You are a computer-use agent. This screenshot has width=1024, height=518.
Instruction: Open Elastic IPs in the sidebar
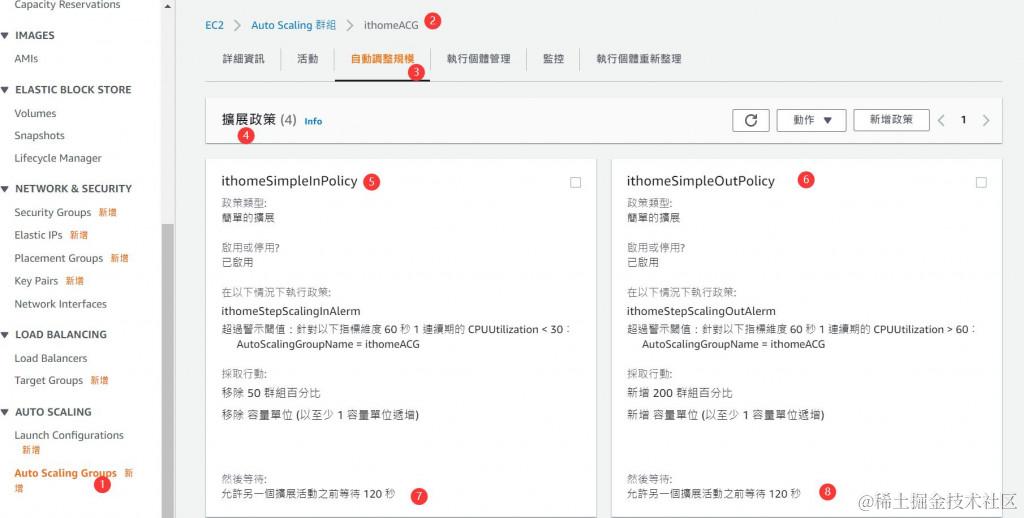pyautogui.click(x=39, y=235)
